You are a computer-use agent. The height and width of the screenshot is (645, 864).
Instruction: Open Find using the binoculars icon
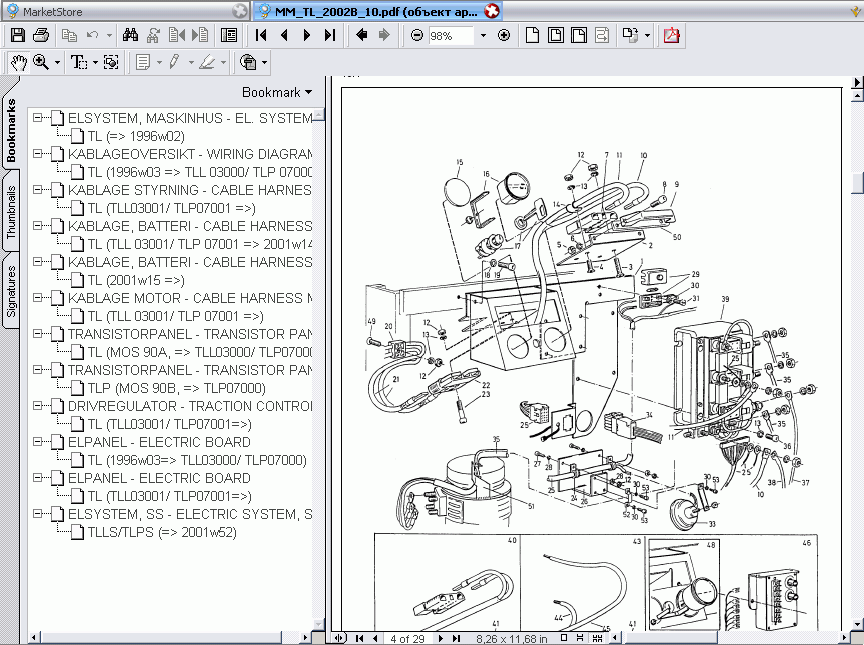point(130,34)
